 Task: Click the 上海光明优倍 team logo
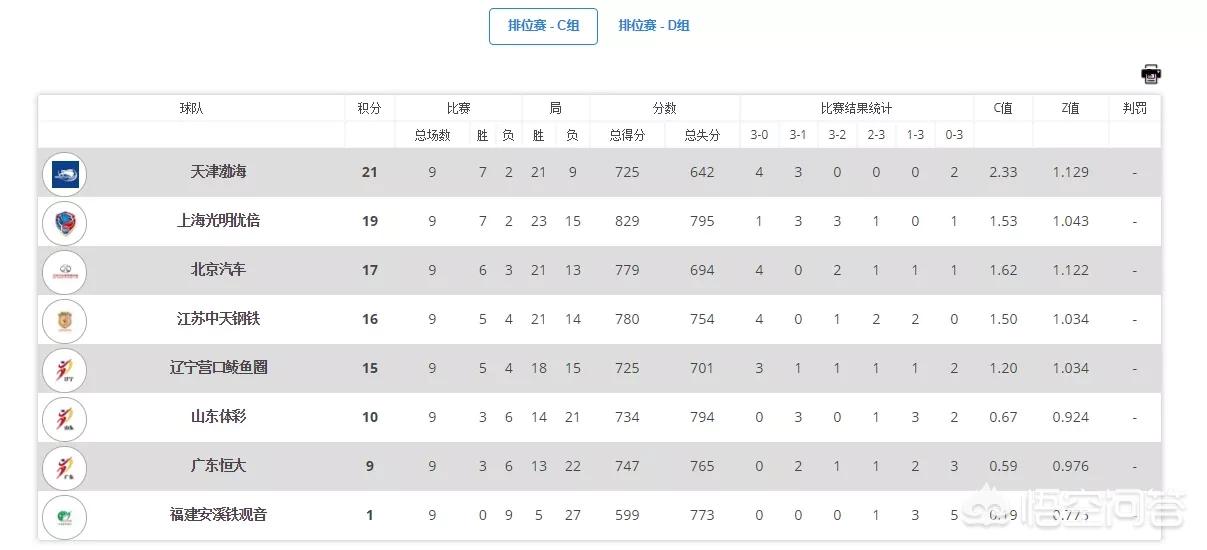coord(65,223)
